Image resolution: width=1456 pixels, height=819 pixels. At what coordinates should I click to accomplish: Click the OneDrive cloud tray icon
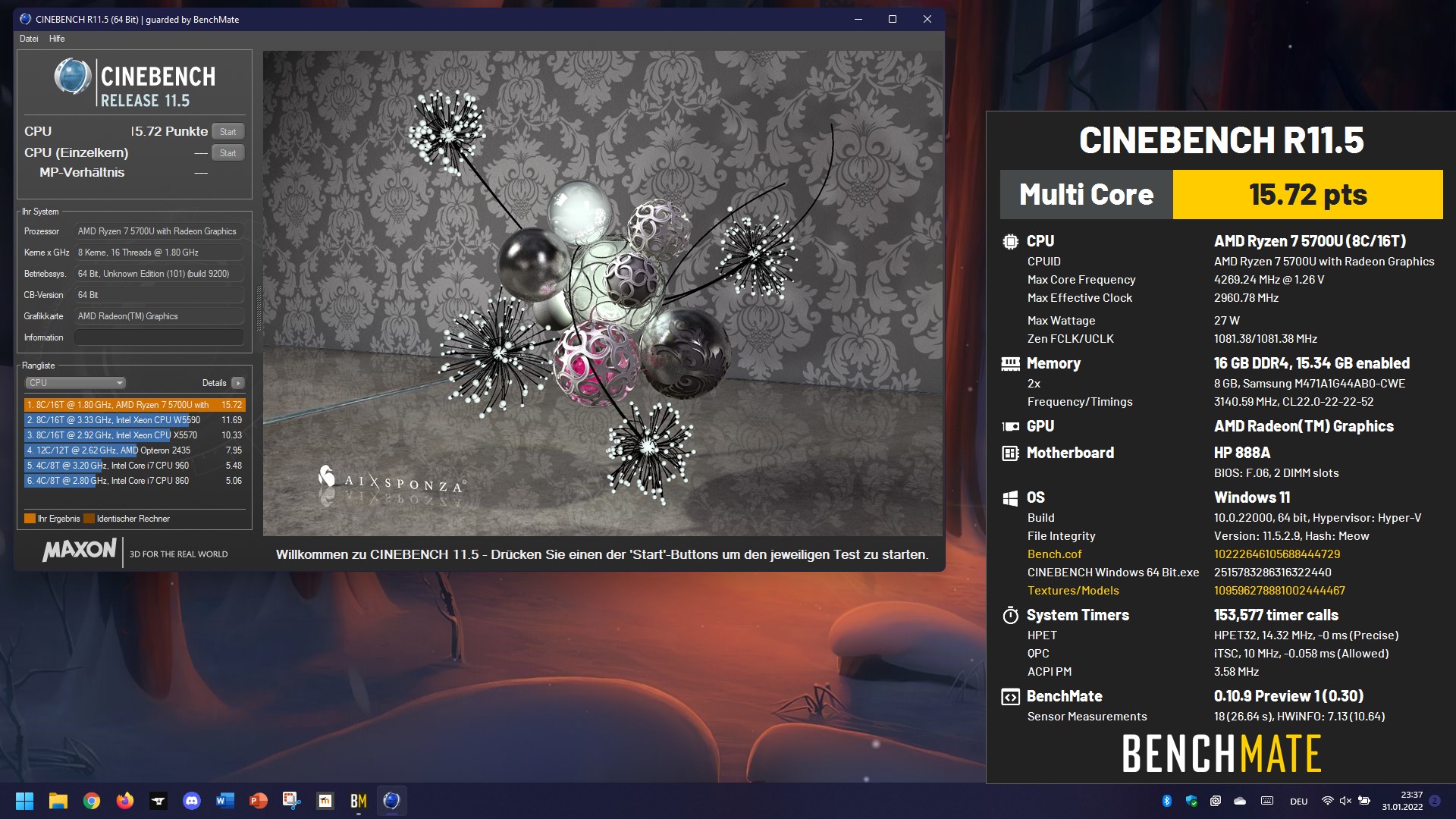pos(1240,801)
